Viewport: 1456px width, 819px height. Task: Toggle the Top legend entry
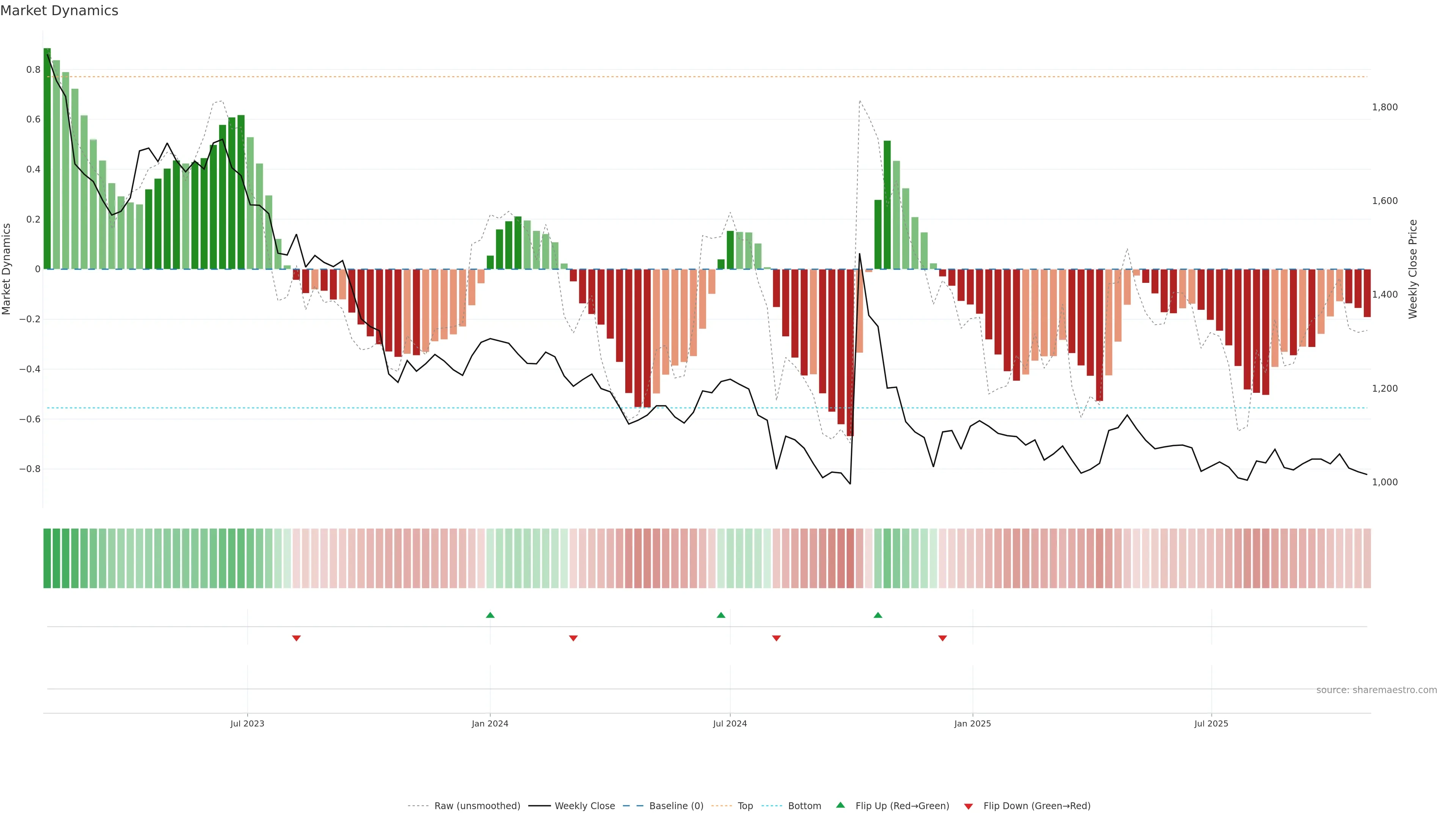point(745,806)
